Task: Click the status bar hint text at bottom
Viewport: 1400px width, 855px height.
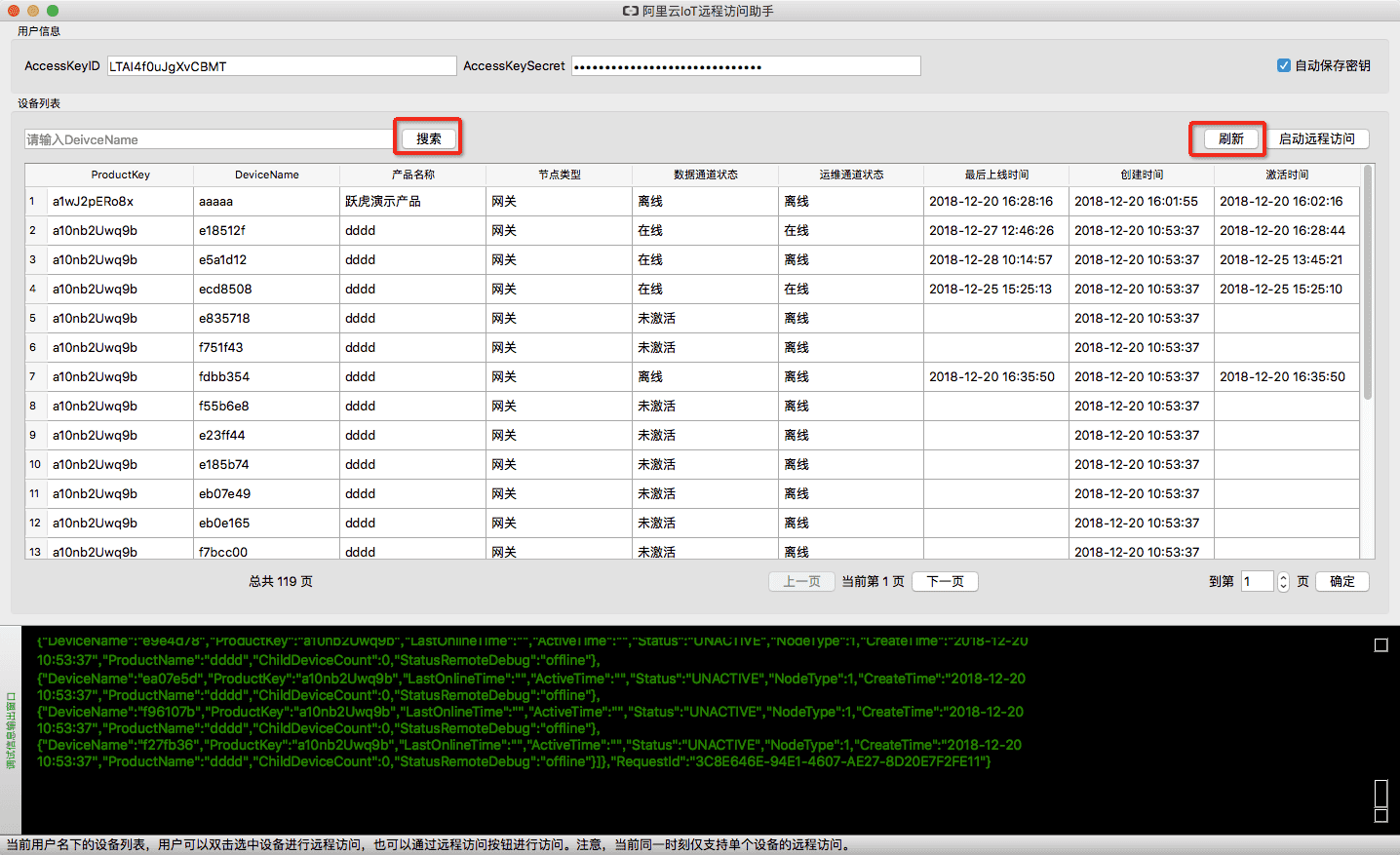Action: tap(429, 844)
